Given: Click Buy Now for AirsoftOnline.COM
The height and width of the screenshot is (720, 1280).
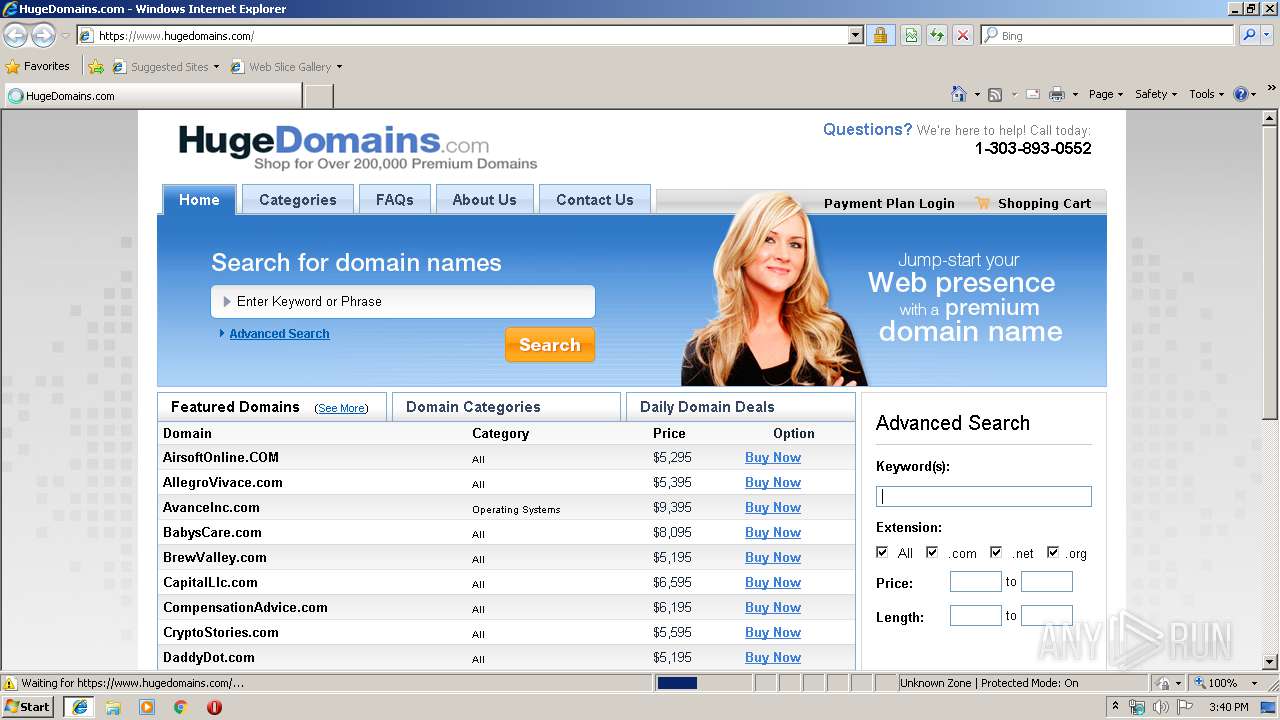Looking at the screenshot, I should (x=773, y=457).
